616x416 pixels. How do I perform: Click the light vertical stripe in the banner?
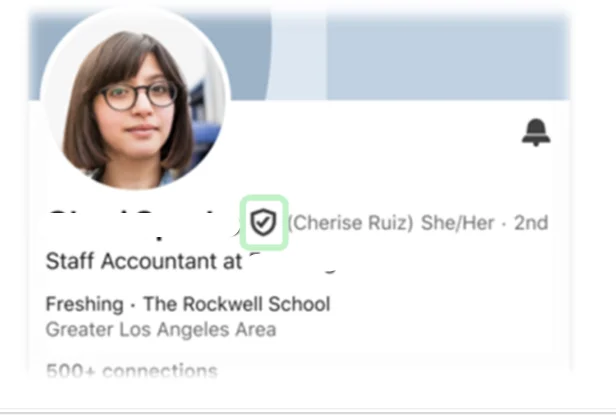point(298,57)
